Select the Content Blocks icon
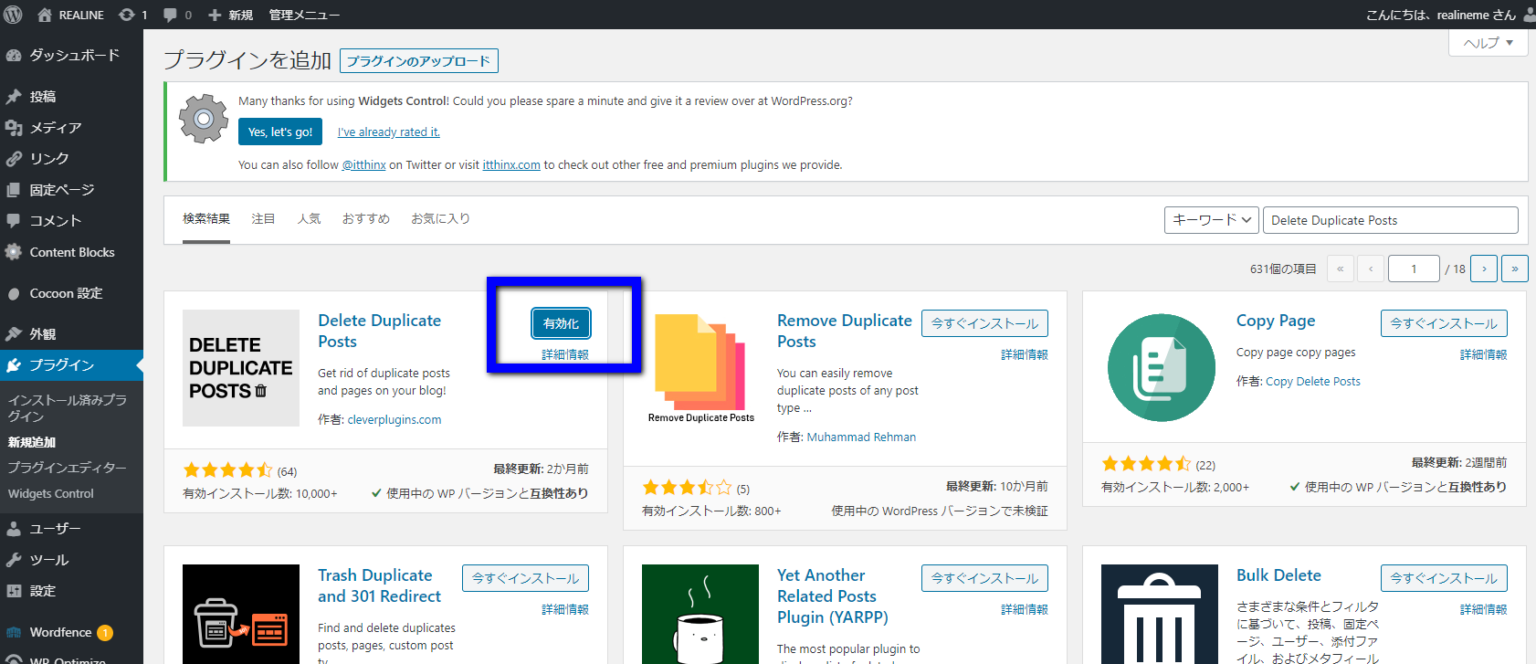1536x664 pixels. tap(14, 252)
